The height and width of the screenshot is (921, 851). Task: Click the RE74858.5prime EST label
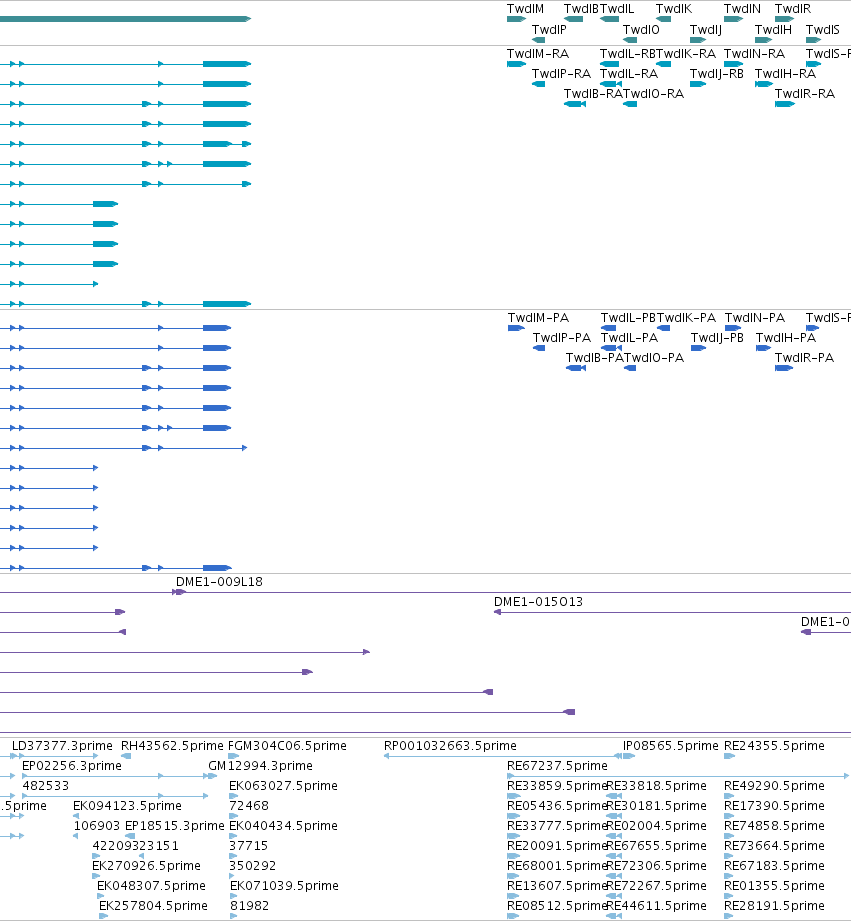click(774, 825)
